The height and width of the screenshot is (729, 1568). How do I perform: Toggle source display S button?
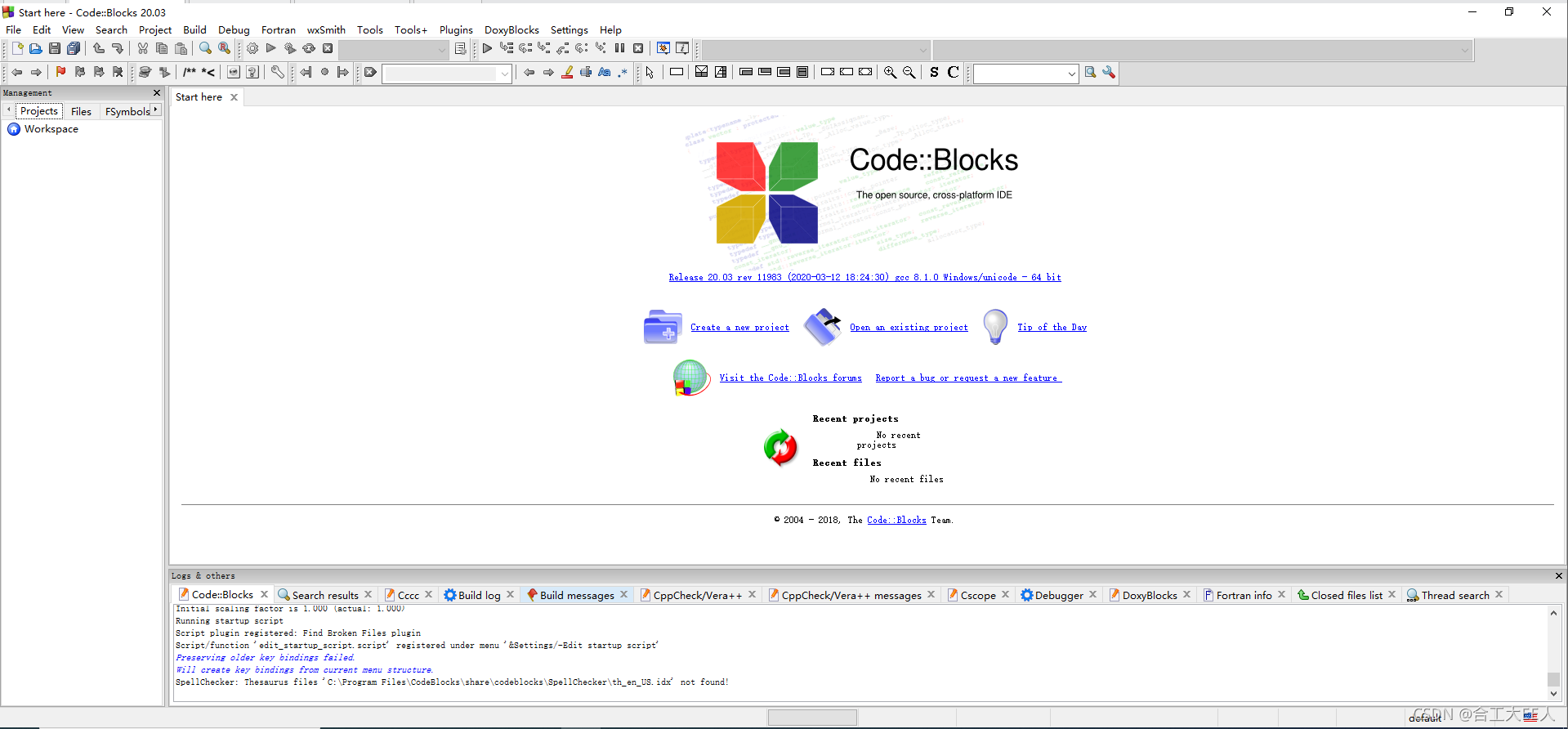coord(934,73)
